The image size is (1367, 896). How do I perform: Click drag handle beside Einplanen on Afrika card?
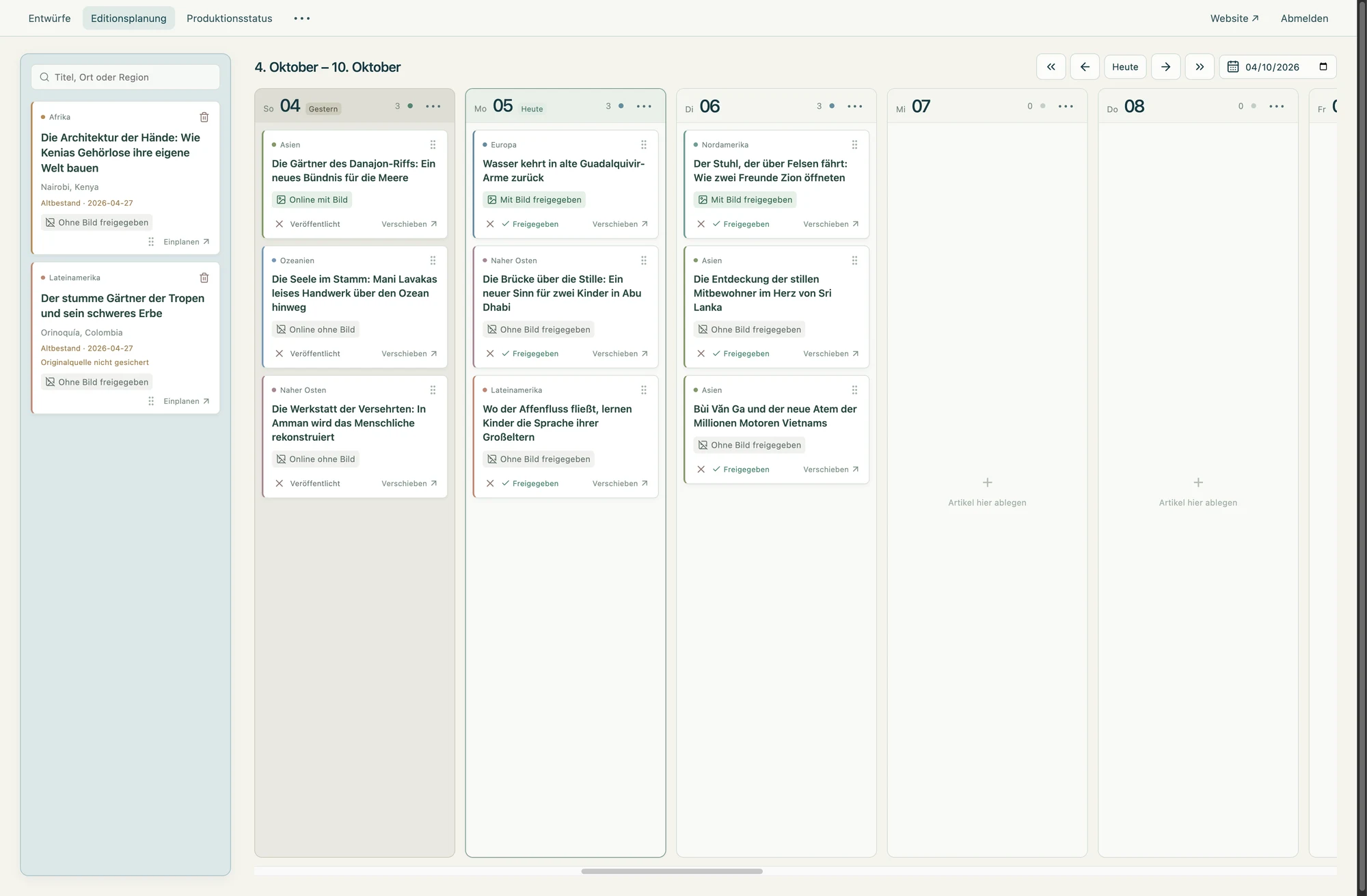(x=151, y=242)
